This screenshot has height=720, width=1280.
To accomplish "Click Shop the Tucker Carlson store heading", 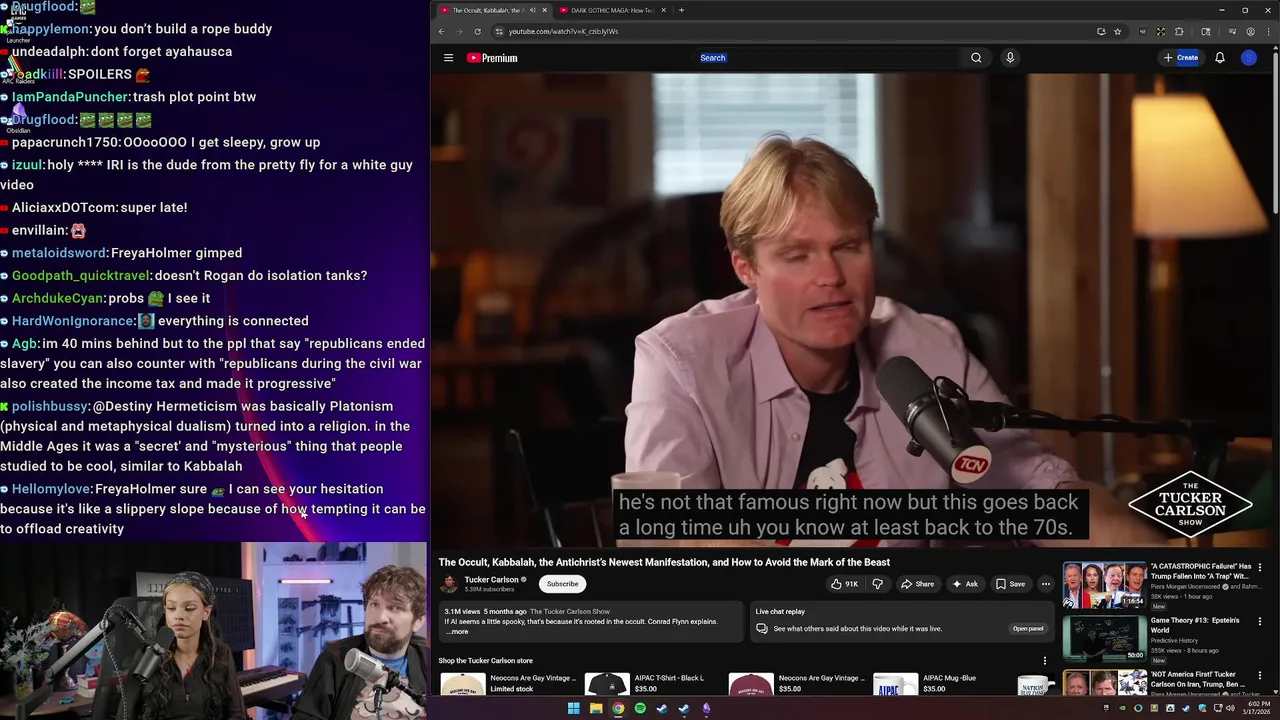I will point(485,661).
